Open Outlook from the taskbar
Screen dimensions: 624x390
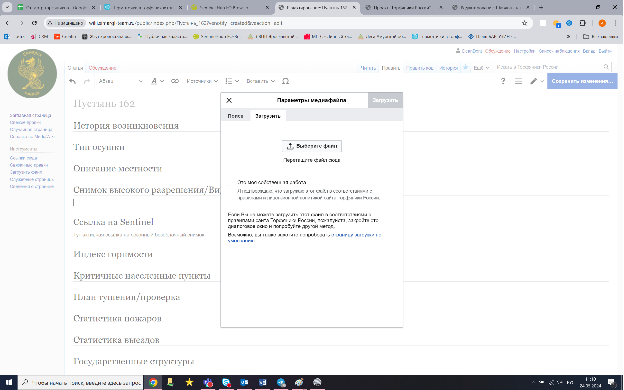244,382
